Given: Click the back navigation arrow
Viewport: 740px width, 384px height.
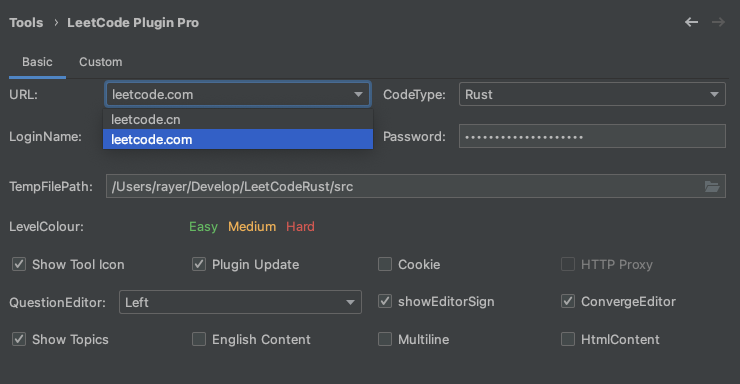Looking at the screenshot, I should pyautogui.click(x=691, y=22).
